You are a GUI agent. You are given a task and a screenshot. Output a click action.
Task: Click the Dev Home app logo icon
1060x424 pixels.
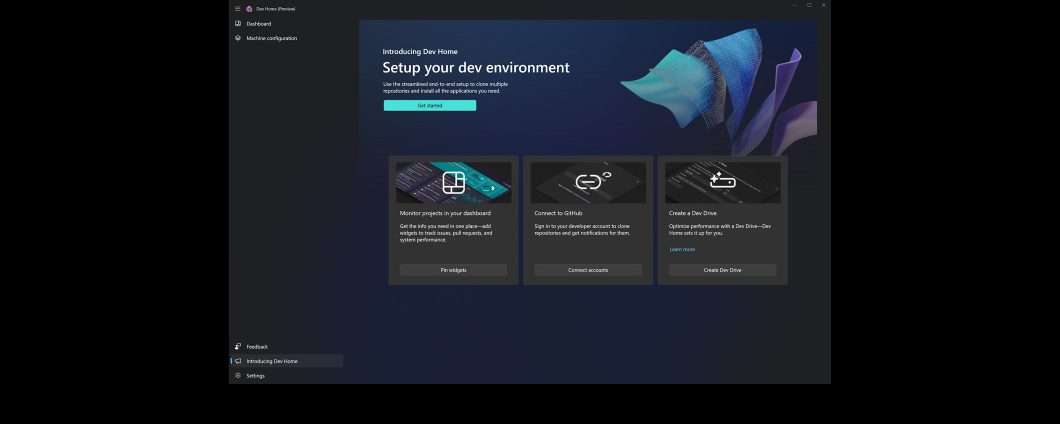249,9
